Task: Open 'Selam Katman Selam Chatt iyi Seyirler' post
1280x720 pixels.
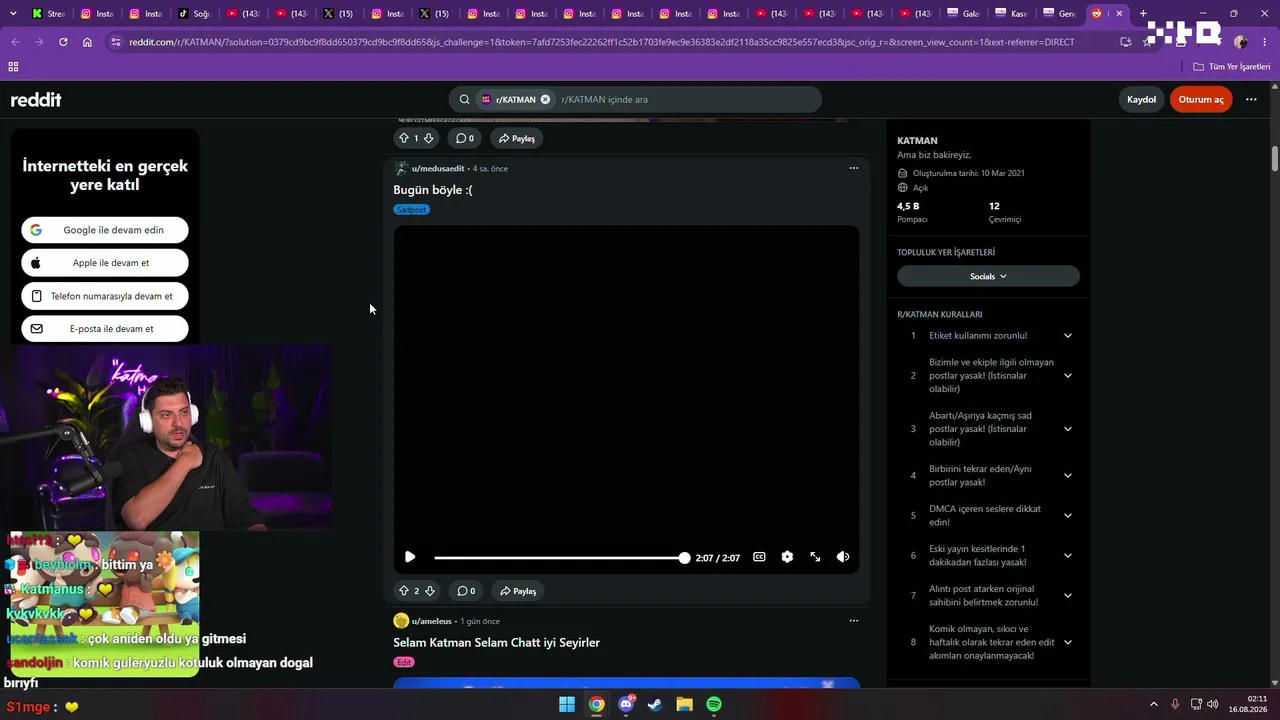Action: (496, 643)
